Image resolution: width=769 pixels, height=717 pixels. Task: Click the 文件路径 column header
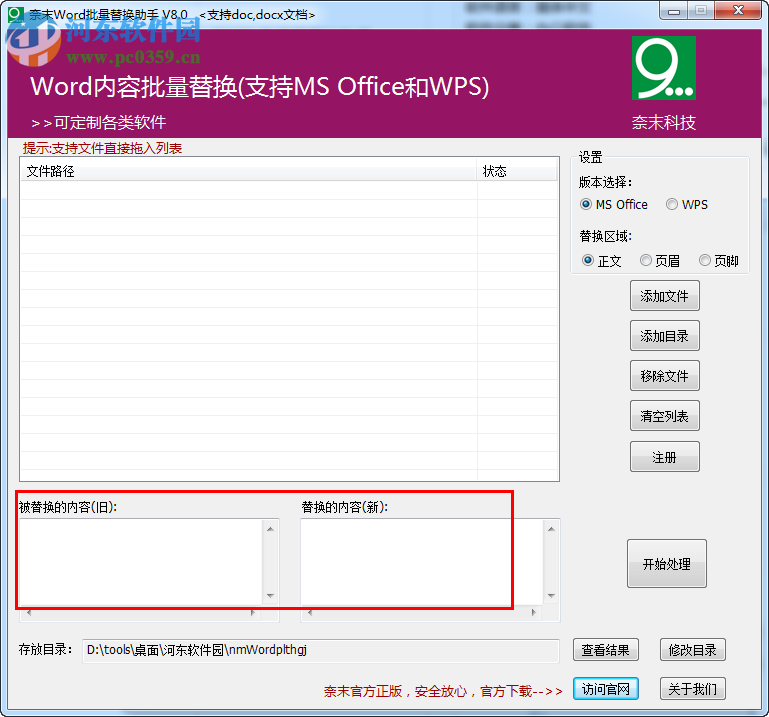(248, 171)
